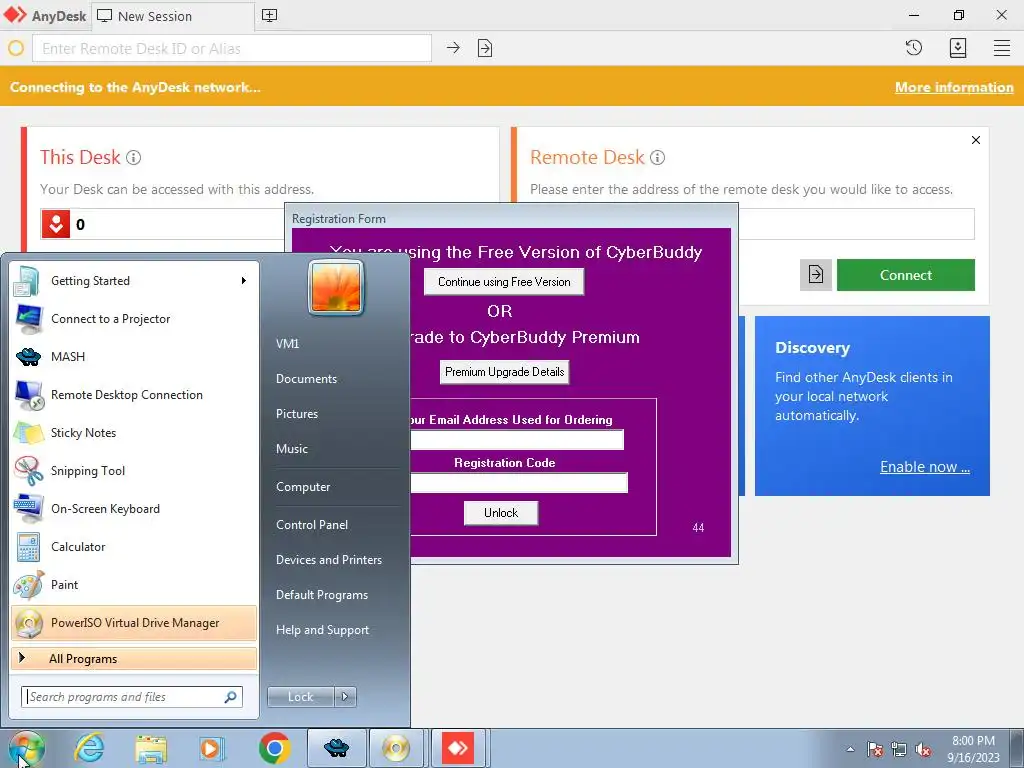Screen dimensions: 1024x768
Task: Open Devices and Printers
Action: tap(328, 560)
